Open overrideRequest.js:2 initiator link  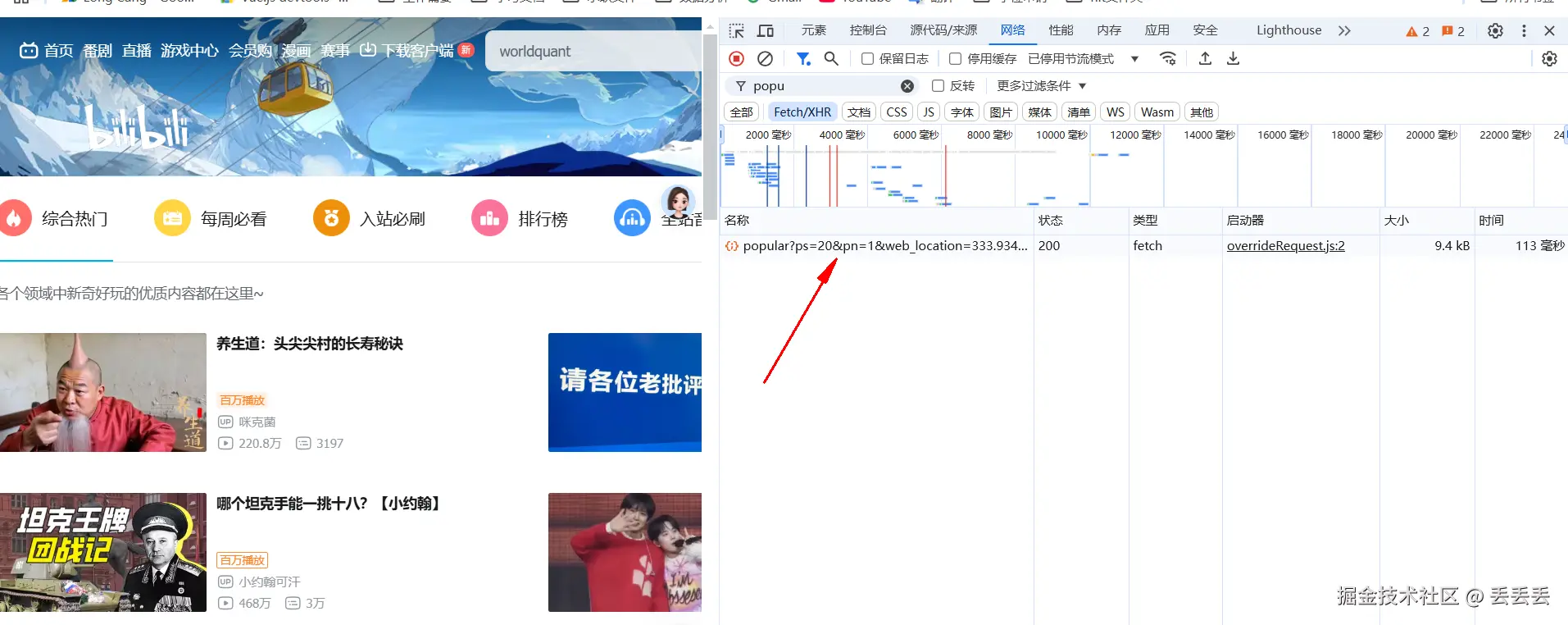coord(1285,245)
